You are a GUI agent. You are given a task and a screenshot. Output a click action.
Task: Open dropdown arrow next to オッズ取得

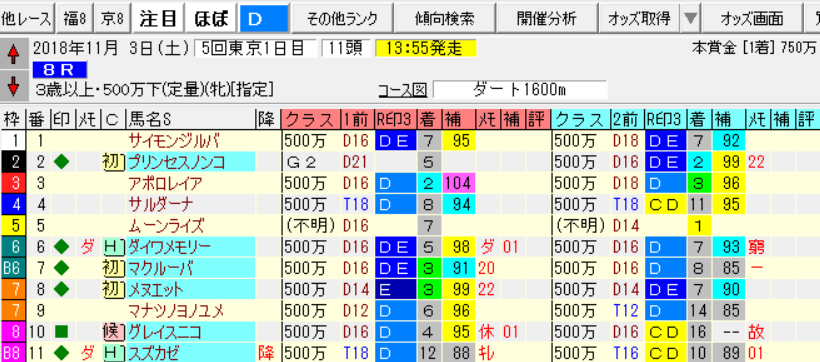coord(690,18)
